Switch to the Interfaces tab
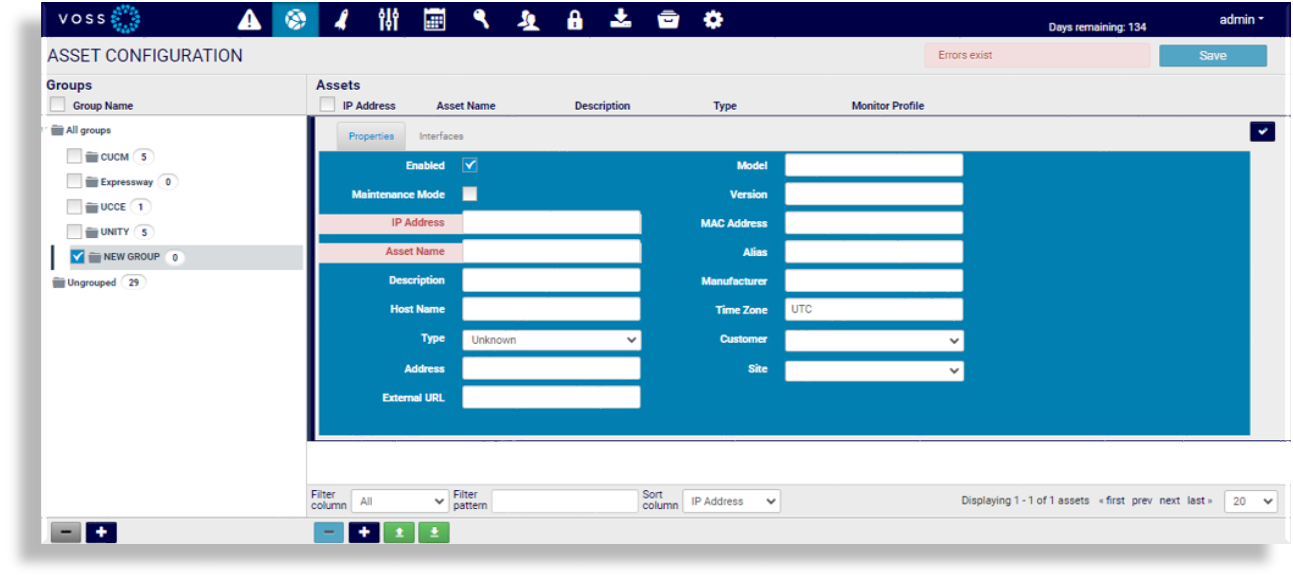Viewport: 1293px width, 581px height. point(441,136)
